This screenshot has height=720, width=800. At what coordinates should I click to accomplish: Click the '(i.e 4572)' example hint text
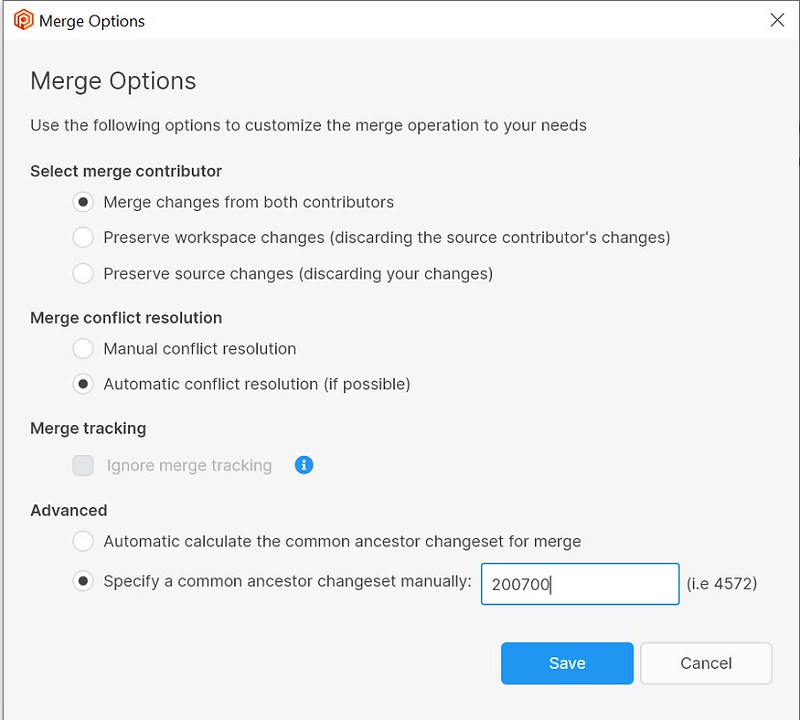pos(722,584)
